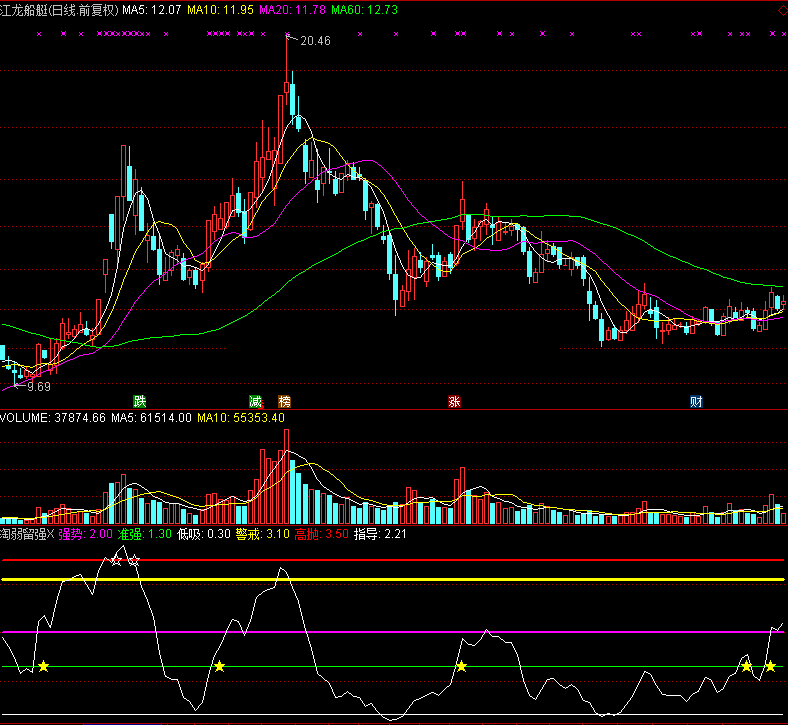This screenshot has width=788, height=725.
Task: Click the 警戒: 3.10 indicator value
Action: pyautogui.click(x=262, y=534)
